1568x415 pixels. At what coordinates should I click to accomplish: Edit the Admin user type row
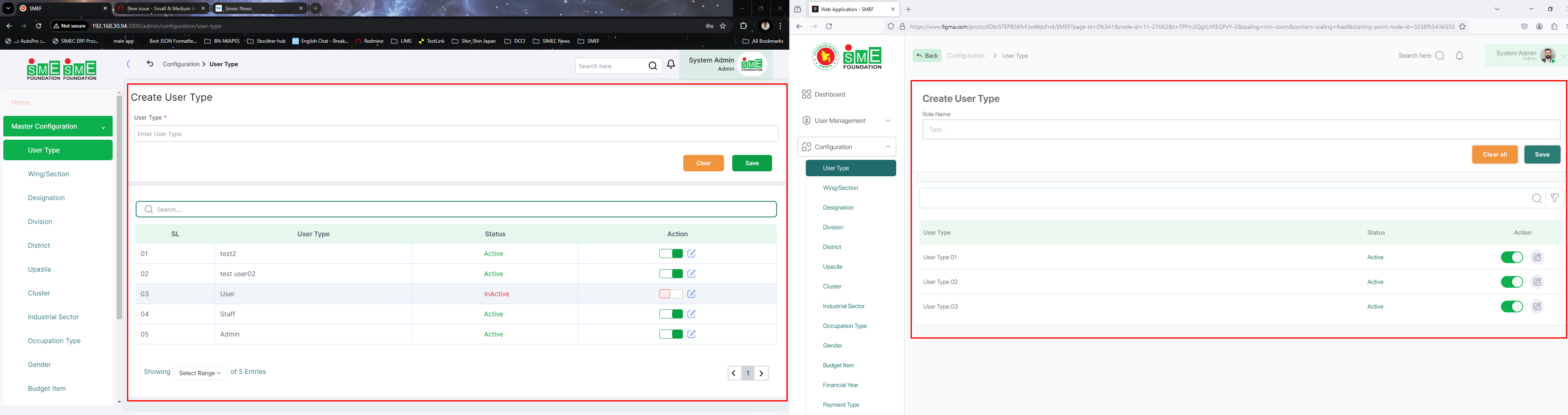click(x=691, y=334)
